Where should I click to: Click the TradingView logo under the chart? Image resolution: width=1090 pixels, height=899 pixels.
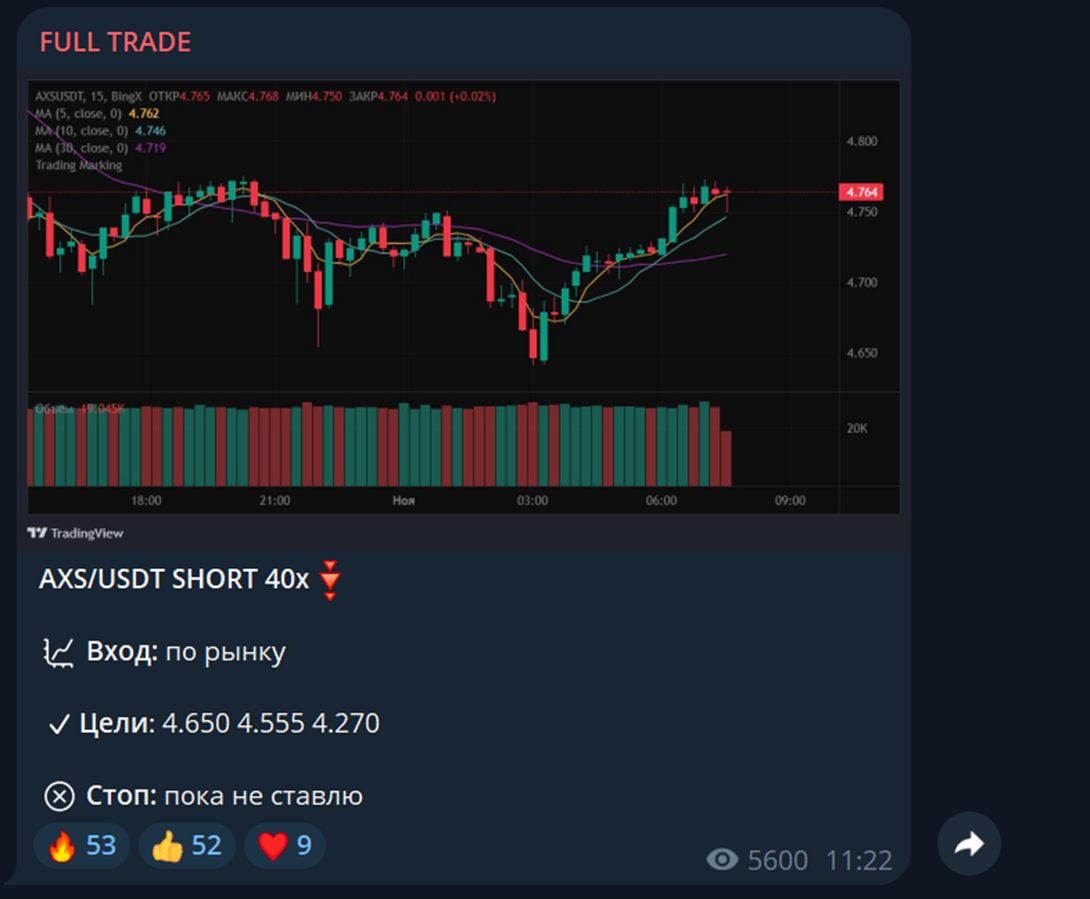75,533
